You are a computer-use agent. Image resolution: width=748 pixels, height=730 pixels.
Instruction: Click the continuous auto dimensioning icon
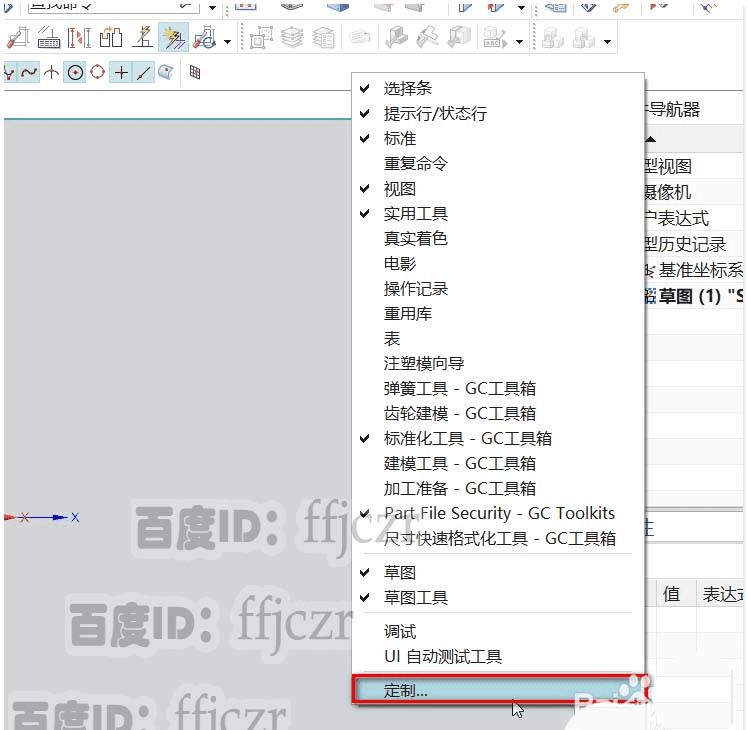tap(205, 38)
